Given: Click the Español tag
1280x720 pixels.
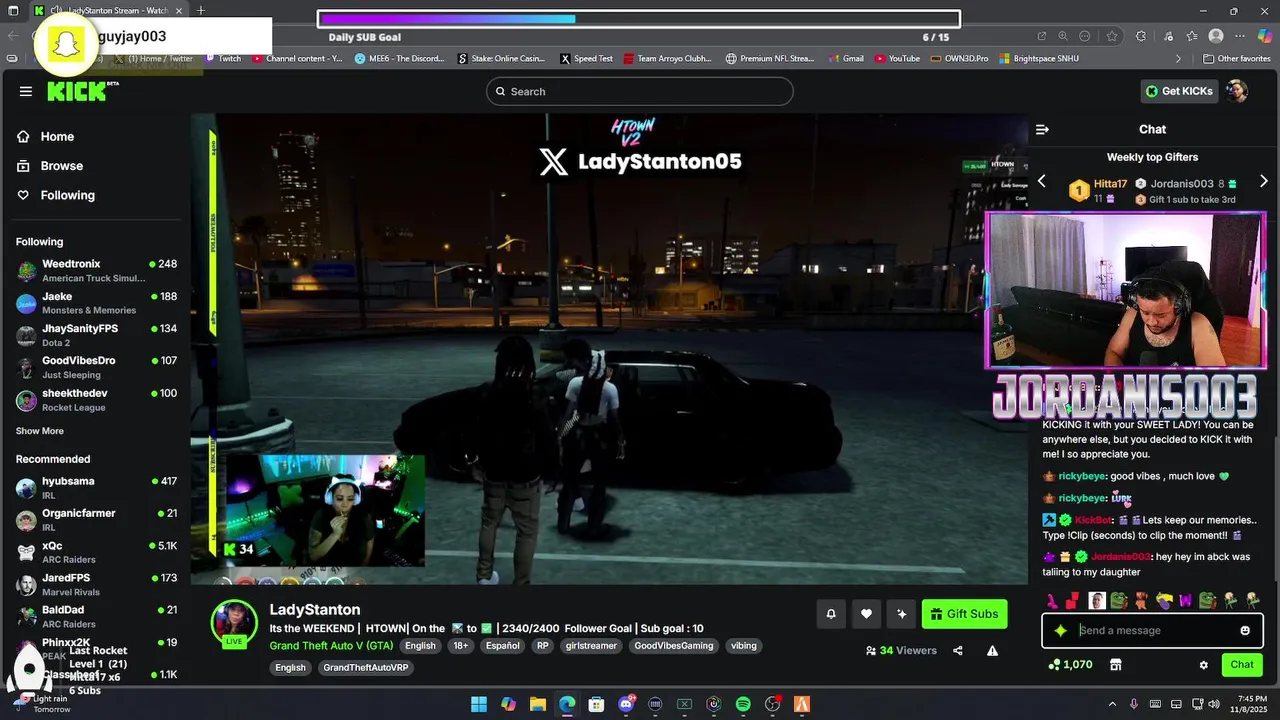Looking at the screenshot, I should point(502,646).
